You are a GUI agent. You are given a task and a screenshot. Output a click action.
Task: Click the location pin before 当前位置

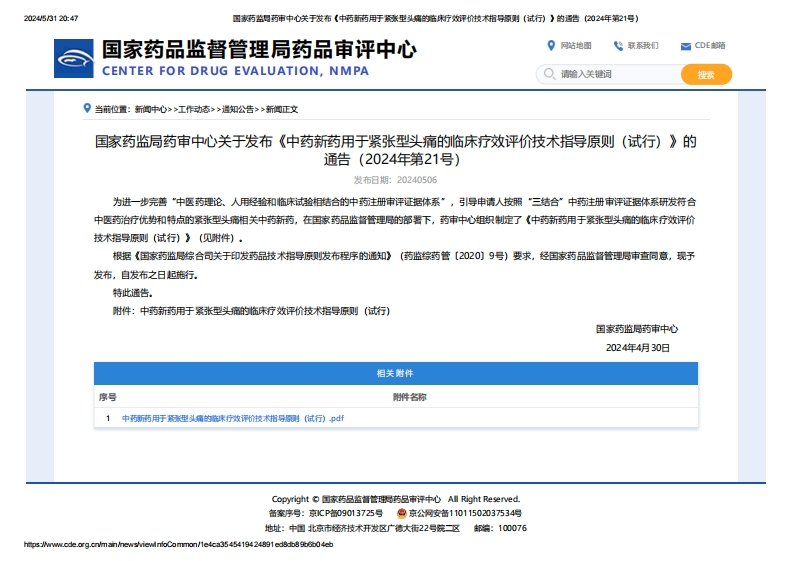pyautogui.click(x=87, y=108)
